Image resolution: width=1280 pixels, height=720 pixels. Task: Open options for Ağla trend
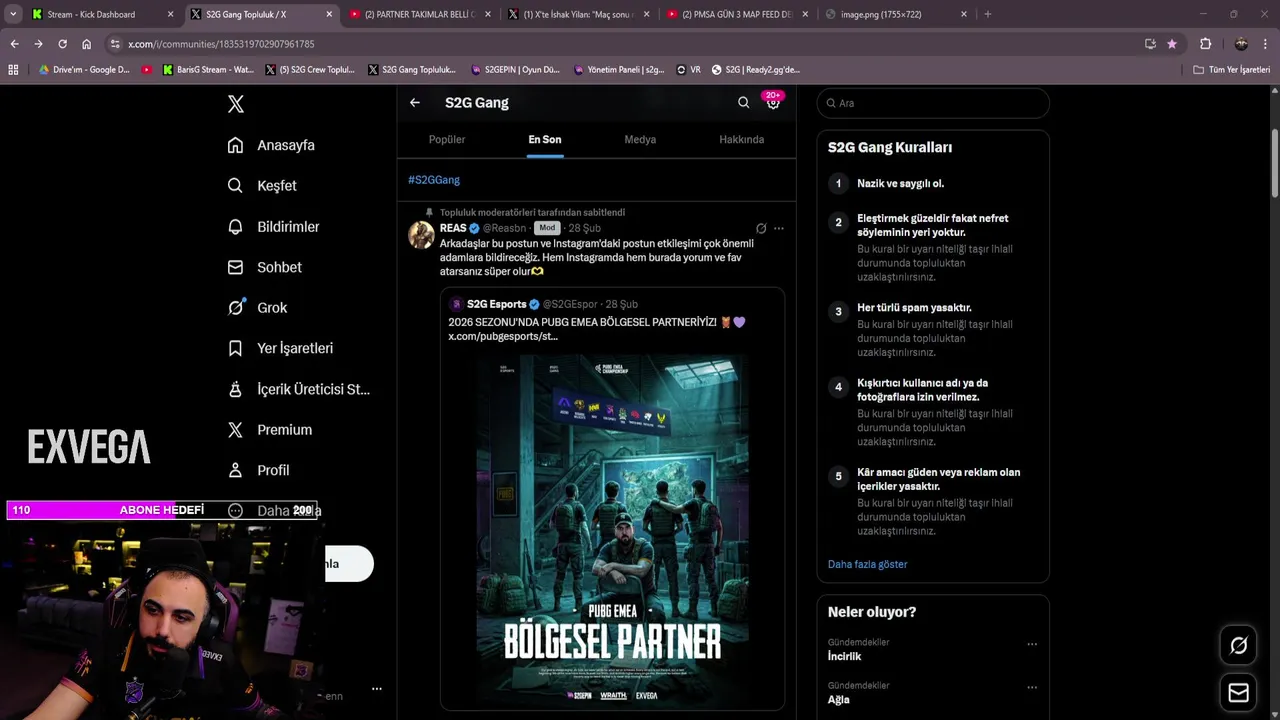tap(1032, 687)
